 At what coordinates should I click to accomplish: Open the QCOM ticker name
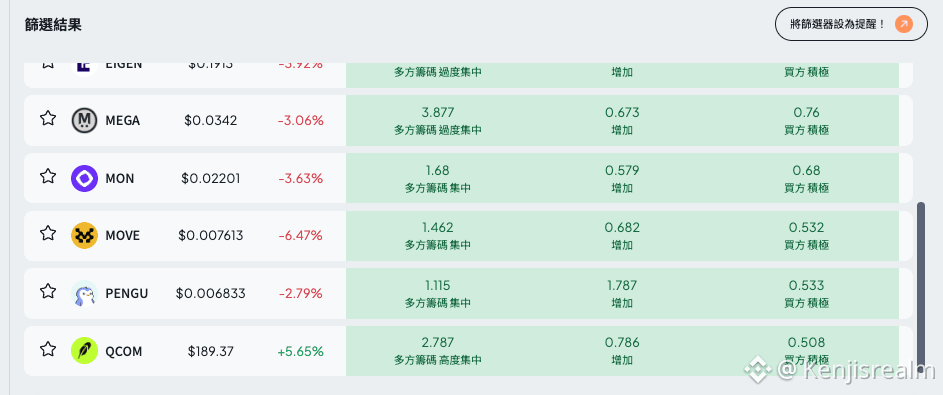click(124, 352)
